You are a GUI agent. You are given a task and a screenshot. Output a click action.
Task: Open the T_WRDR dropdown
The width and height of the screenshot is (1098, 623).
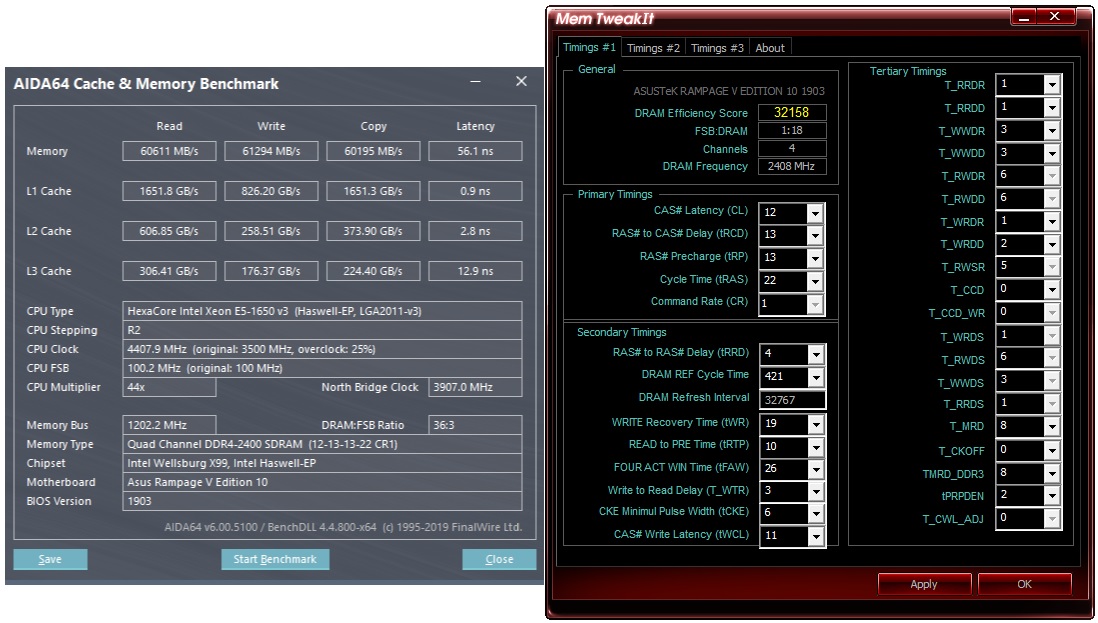coord(1052,222)
